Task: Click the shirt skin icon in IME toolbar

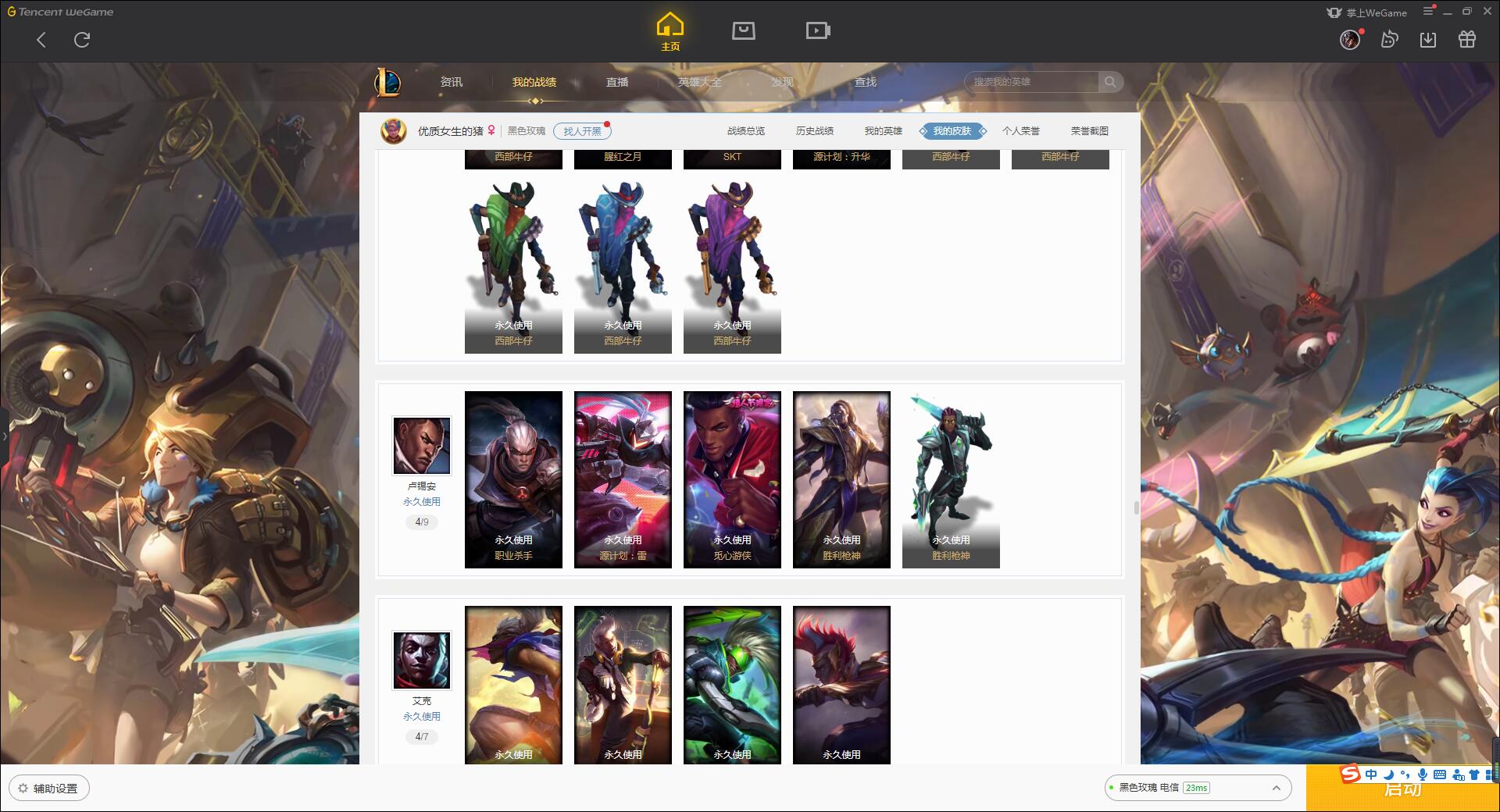Action: pyautogui.click(x=1474, y=775)
